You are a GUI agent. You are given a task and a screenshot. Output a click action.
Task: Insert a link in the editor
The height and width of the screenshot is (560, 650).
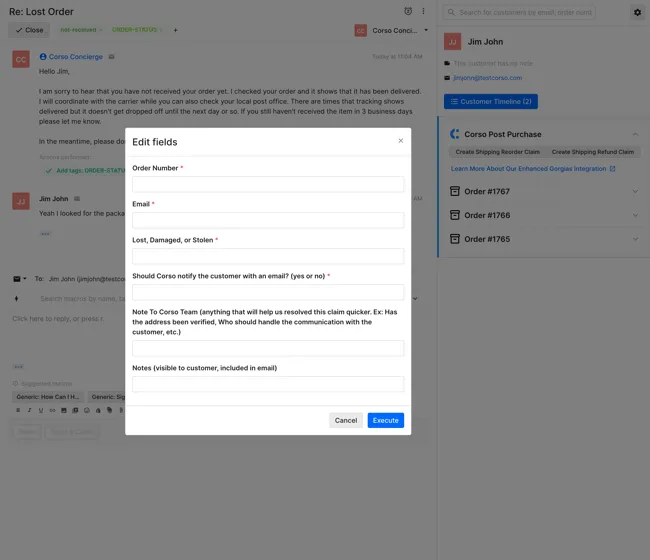(52, 410)
